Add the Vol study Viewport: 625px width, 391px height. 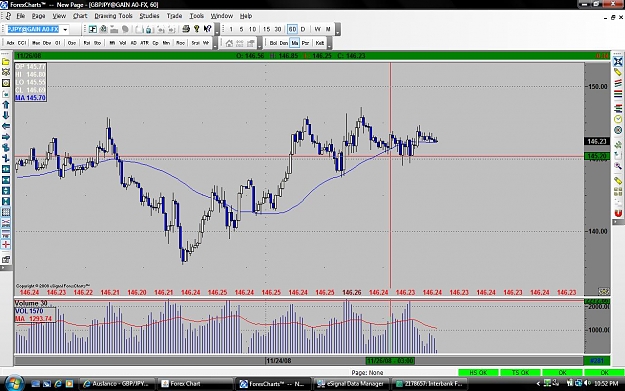[123, 43]
